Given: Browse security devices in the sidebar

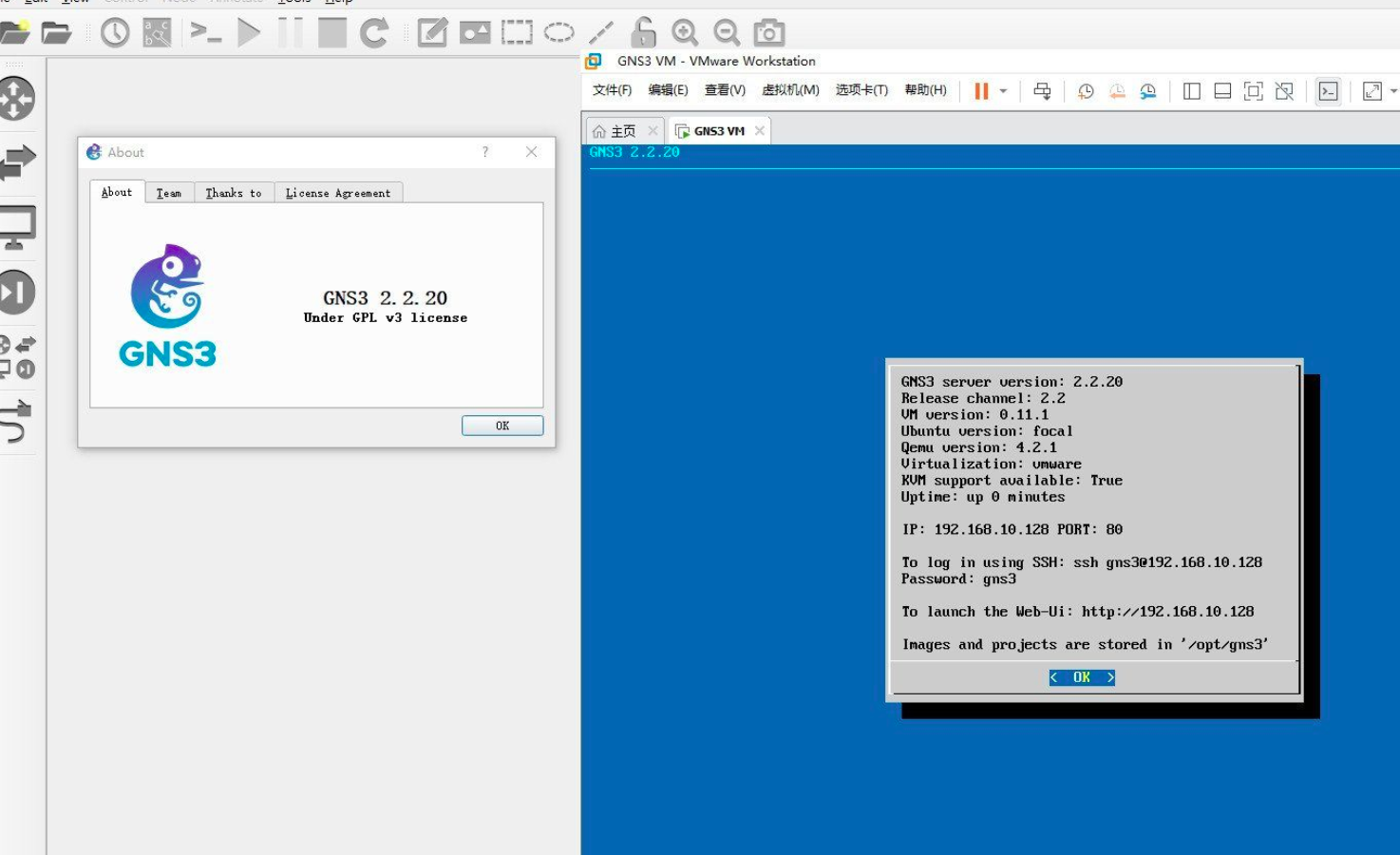Looking at the screenshot, I should tap(16, 292).
